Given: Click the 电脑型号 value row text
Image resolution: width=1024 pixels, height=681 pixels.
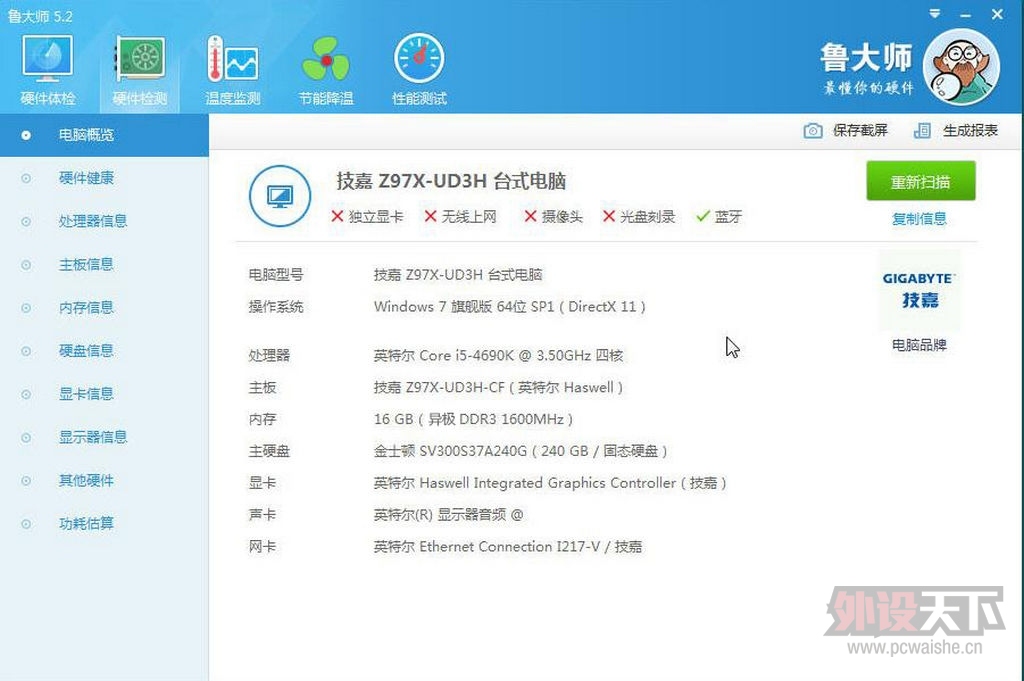Looking at the screenshot, I should pos(458,274).
